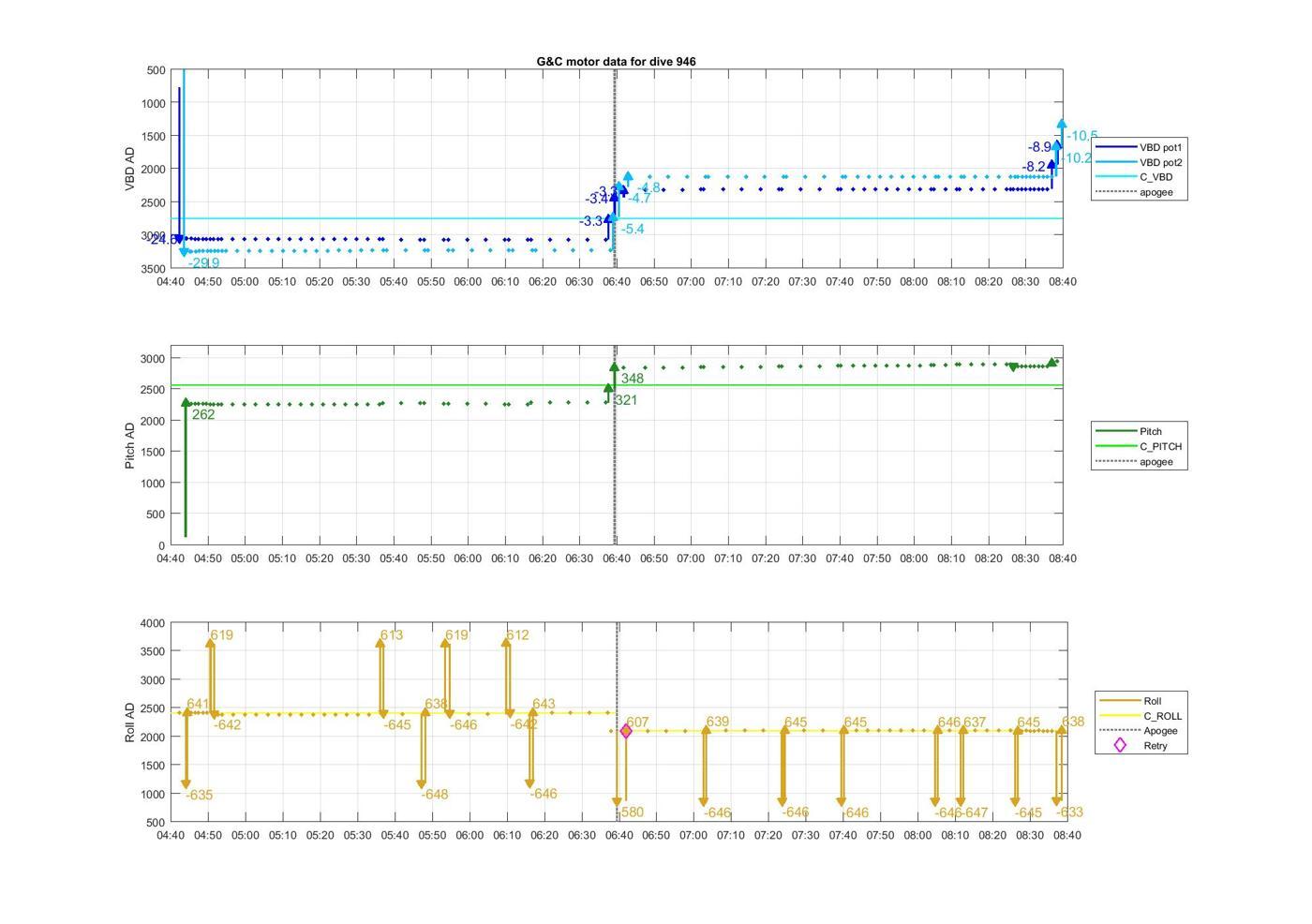Screen dimensions: 1312x924
Task: Click the figure title 'G&C motor data for dive 946'
Action: click(616, 61)
